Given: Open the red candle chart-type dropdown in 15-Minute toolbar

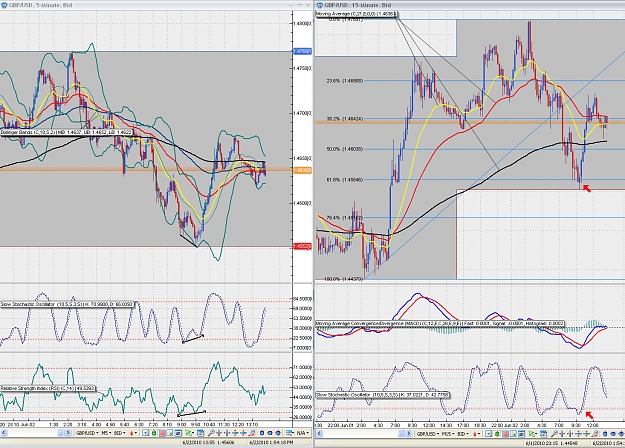Looking at the screenshot, I should coord(477,434).
